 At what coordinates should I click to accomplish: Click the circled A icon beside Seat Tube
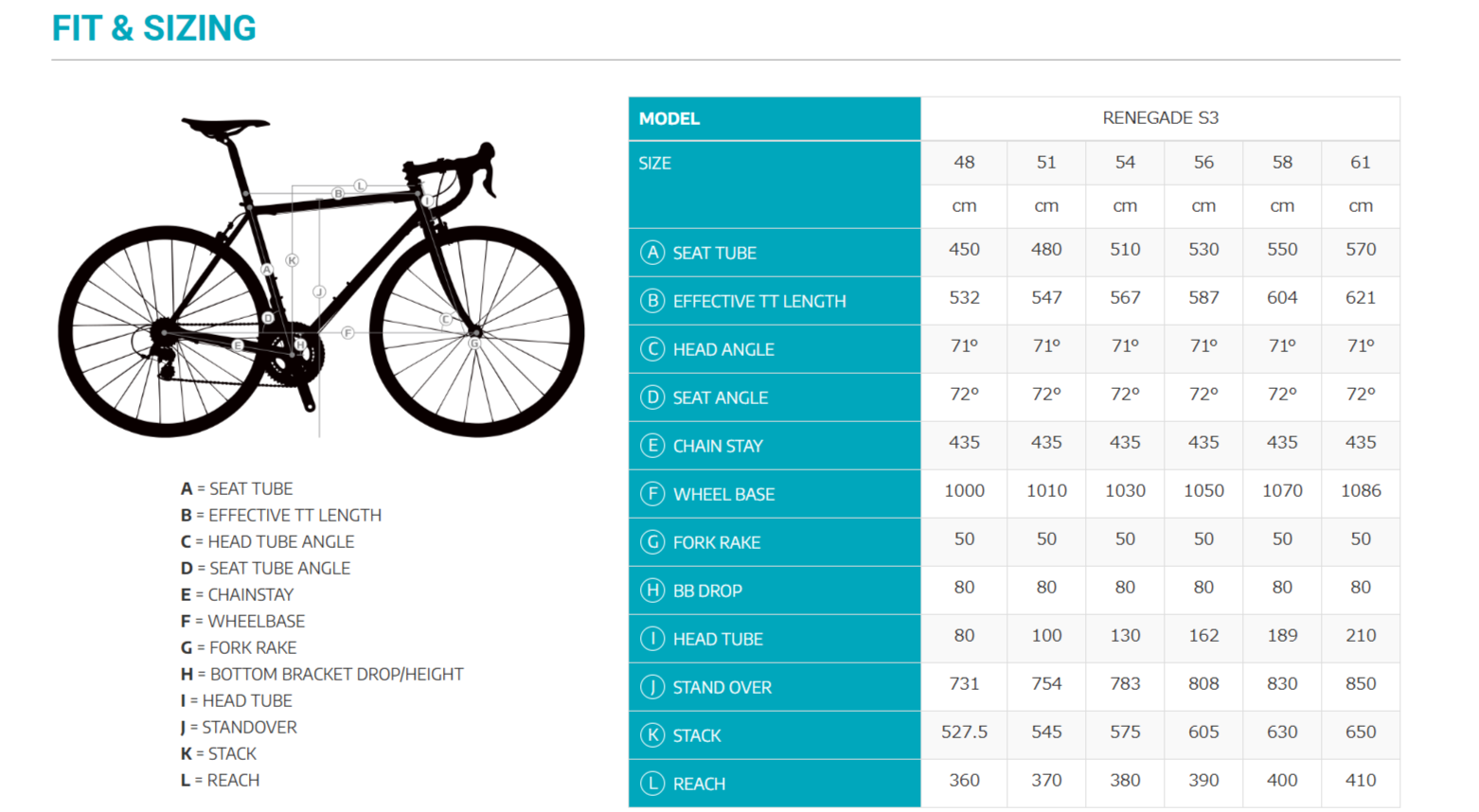tap(651, 253)
